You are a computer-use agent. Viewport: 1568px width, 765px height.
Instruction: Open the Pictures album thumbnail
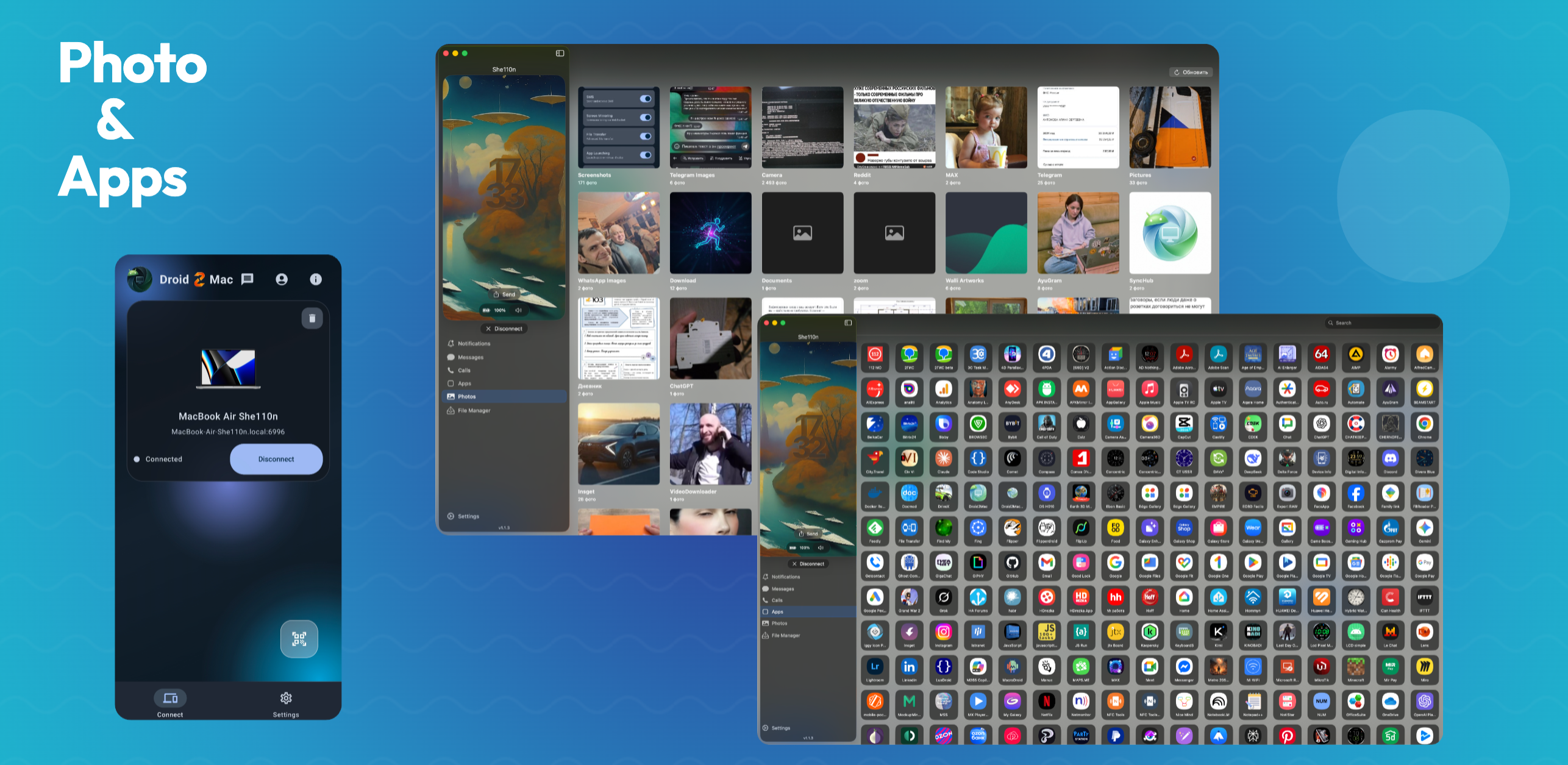[1170, 127]
